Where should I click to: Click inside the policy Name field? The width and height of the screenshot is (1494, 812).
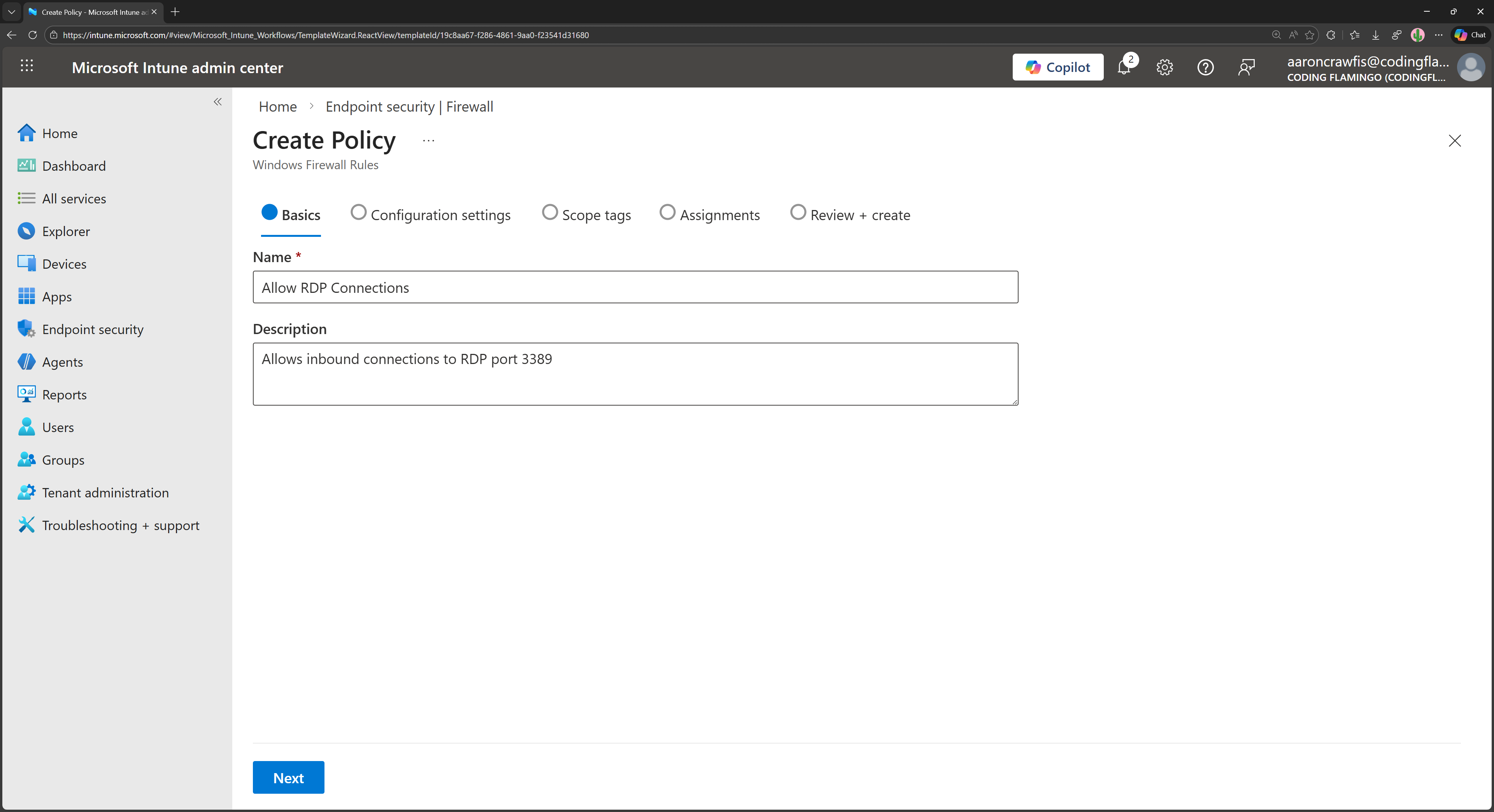pos(635,287)
